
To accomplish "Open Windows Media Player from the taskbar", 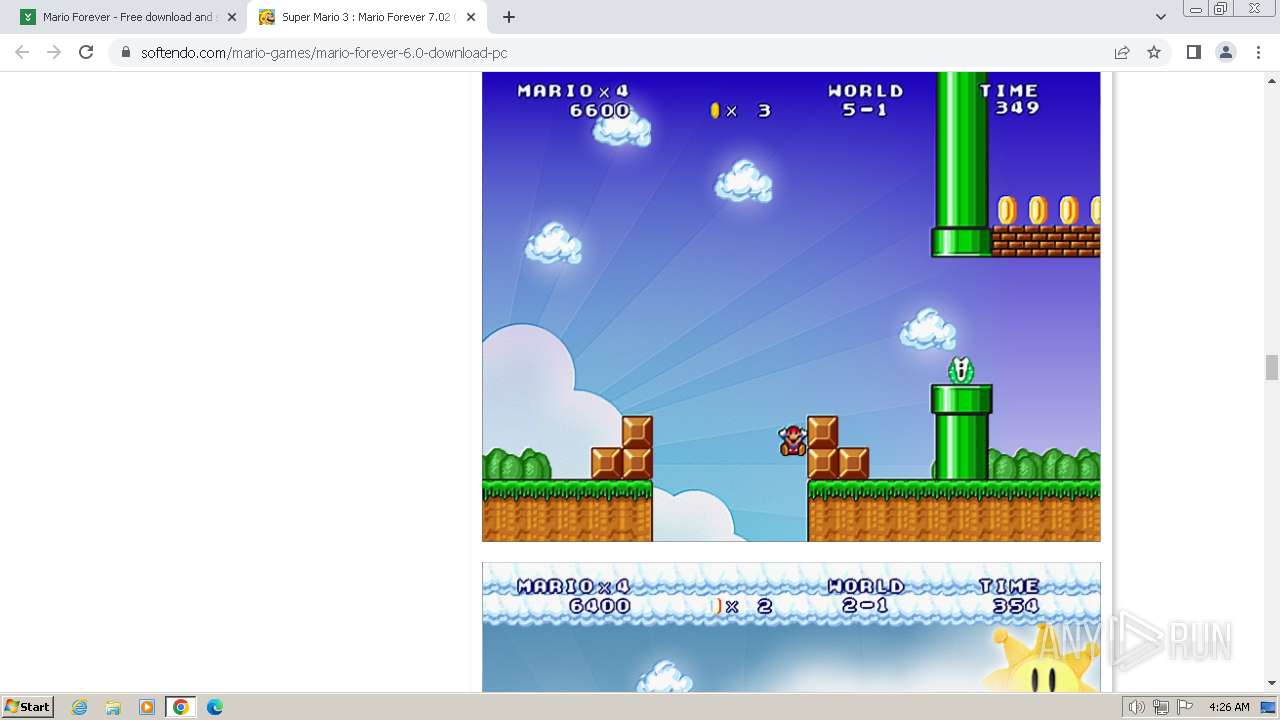I will point(147,707).
